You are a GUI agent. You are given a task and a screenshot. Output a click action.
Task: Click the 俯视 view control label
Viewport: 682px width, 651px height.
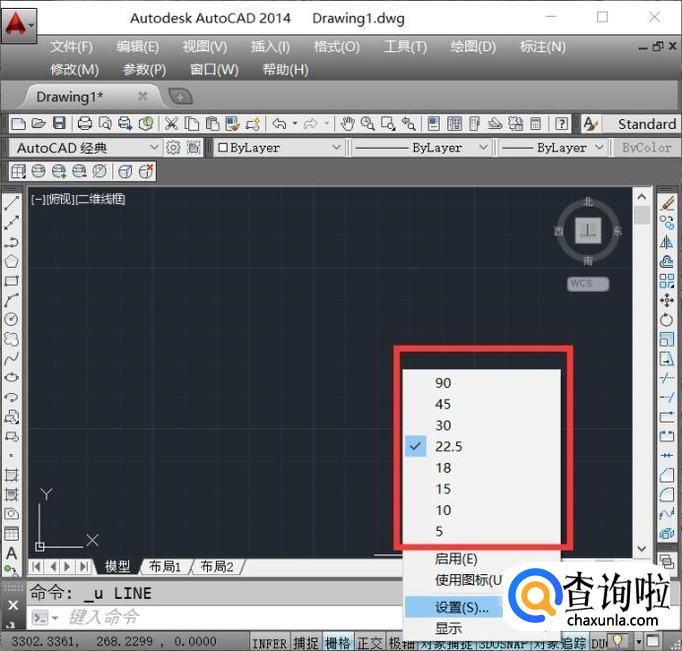(x=60, y=199)
